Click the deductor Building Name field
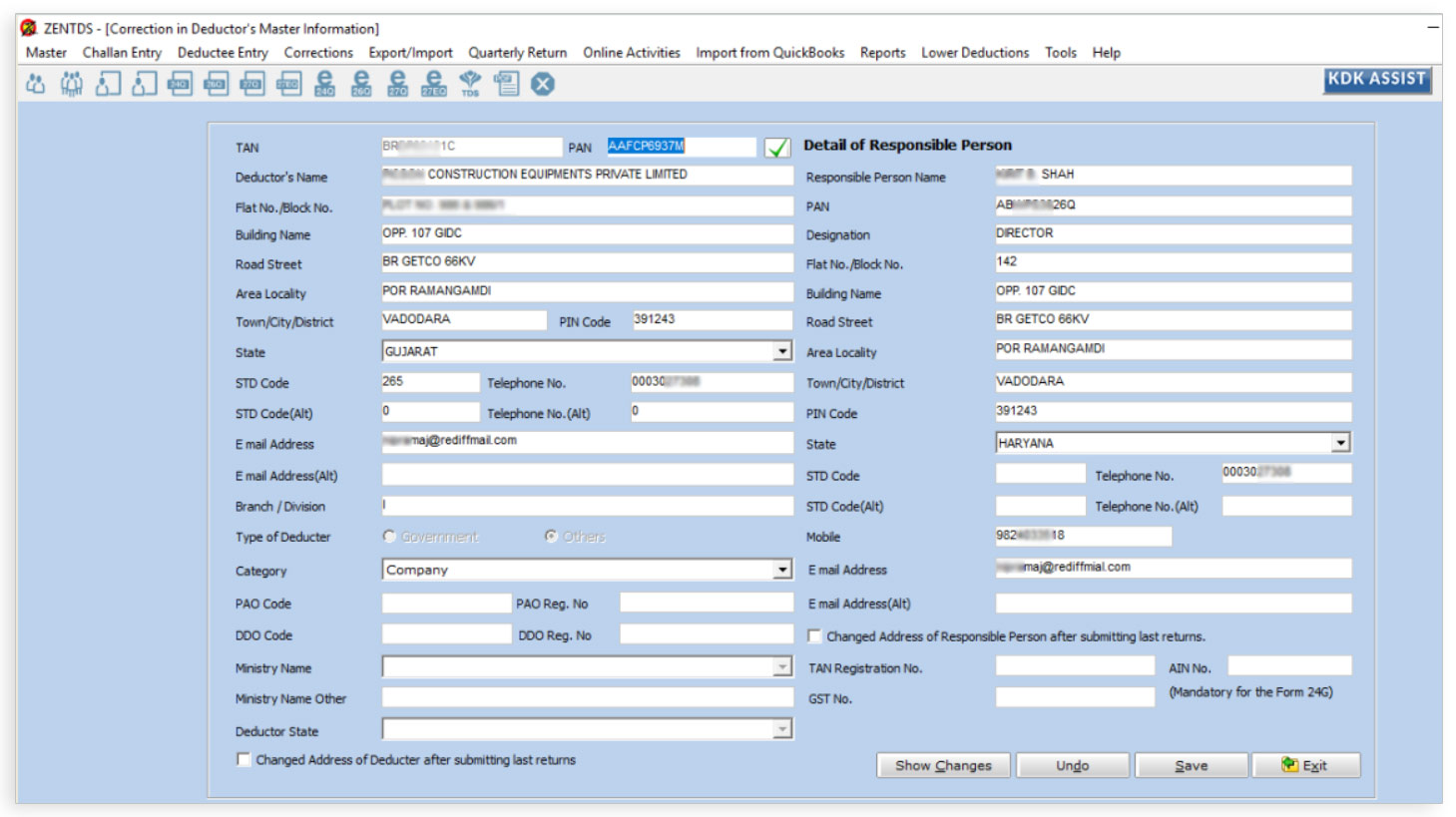 pos(587,234)
